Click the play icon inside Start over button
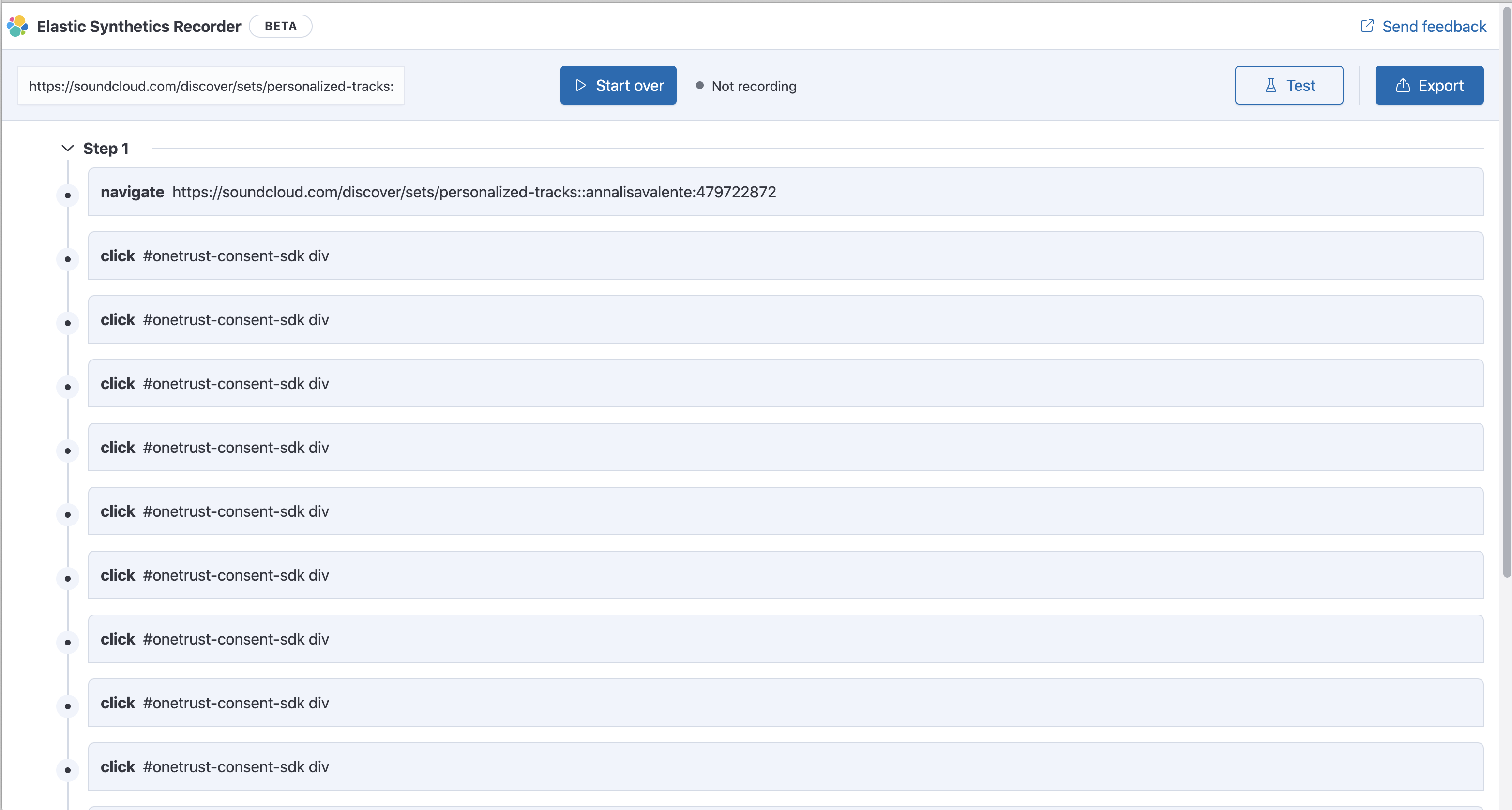 [580, 85]
